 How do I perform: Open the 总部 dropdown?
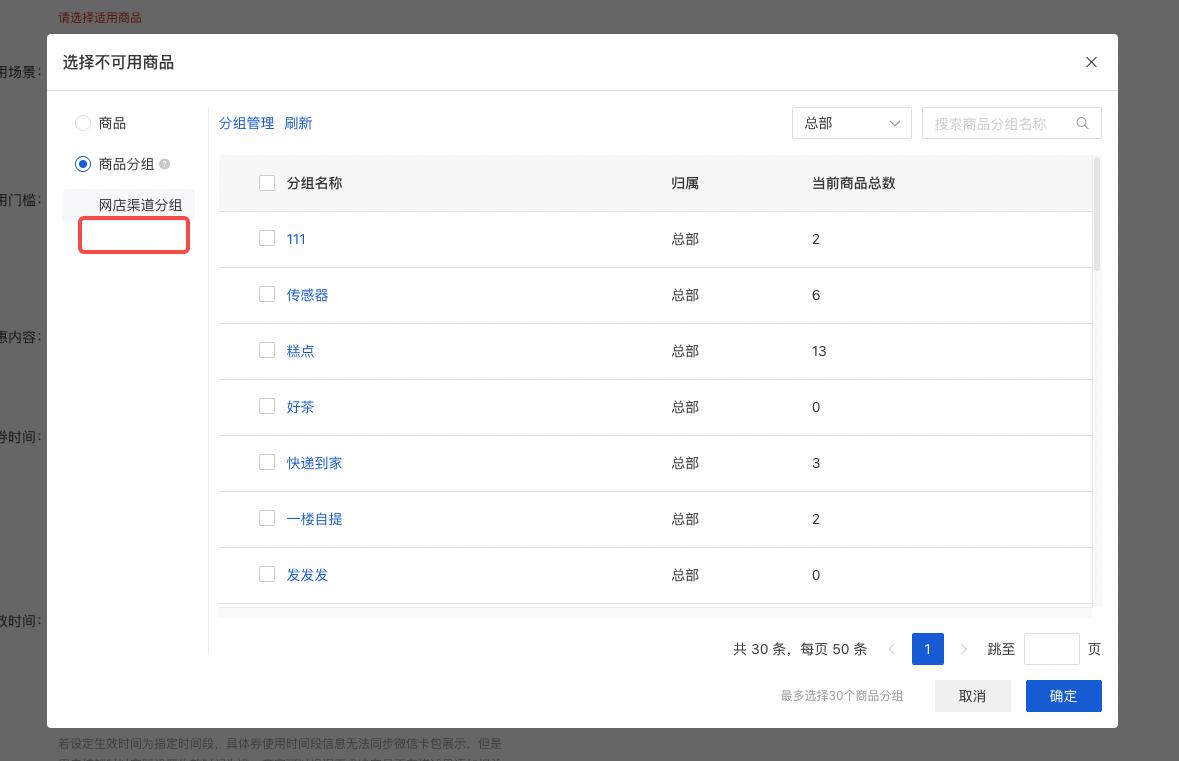pos(851,123)
